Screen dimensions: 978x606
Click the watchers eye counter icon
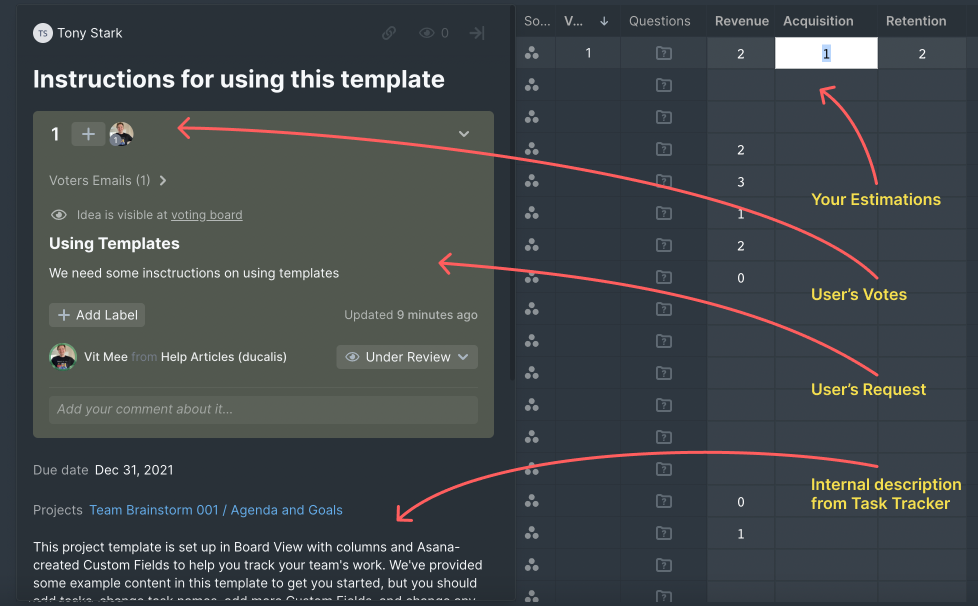pyautogui.click(x=427, y=32)
